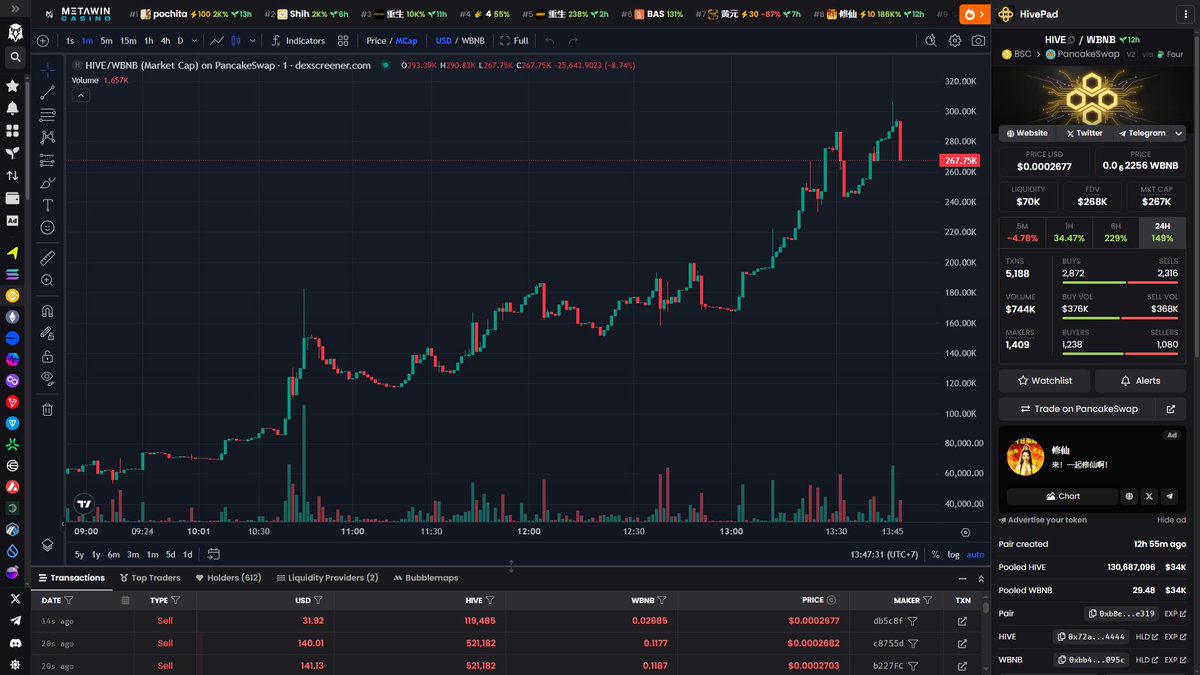Expand the time interval dropdown arrow
The width and height of the screenshot is (1200, 675).
coord(194,41)
